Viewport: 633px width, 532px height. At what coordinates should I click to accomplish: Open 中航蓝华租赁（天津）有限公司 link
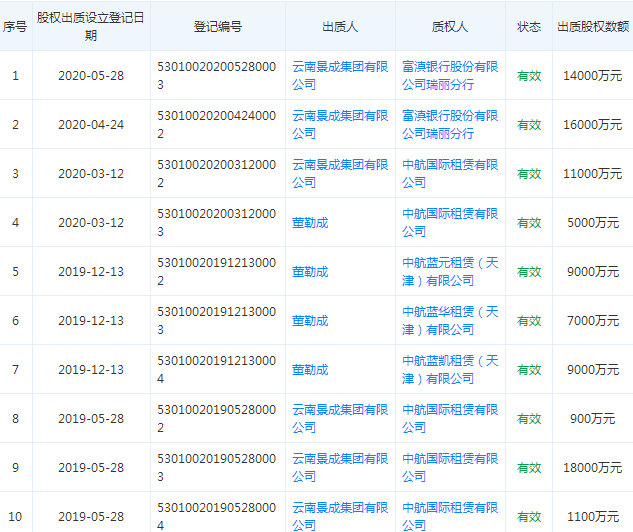(x=450, y=320)
